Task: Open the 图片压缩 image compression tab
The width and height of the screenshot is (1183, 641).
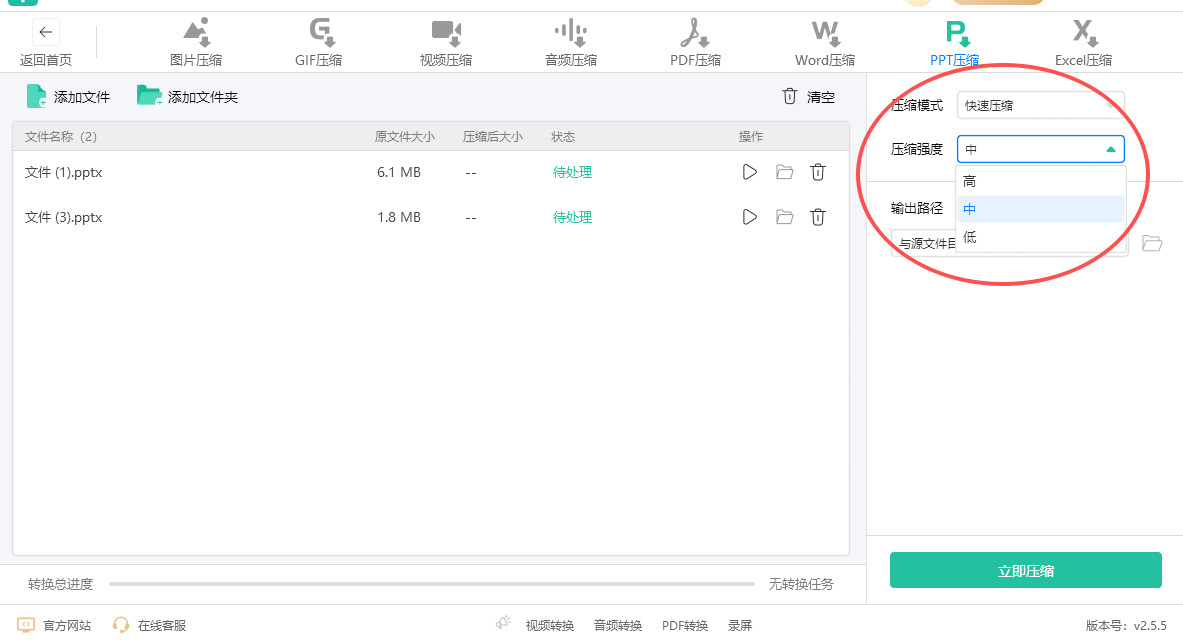Action: coord(196,43)
